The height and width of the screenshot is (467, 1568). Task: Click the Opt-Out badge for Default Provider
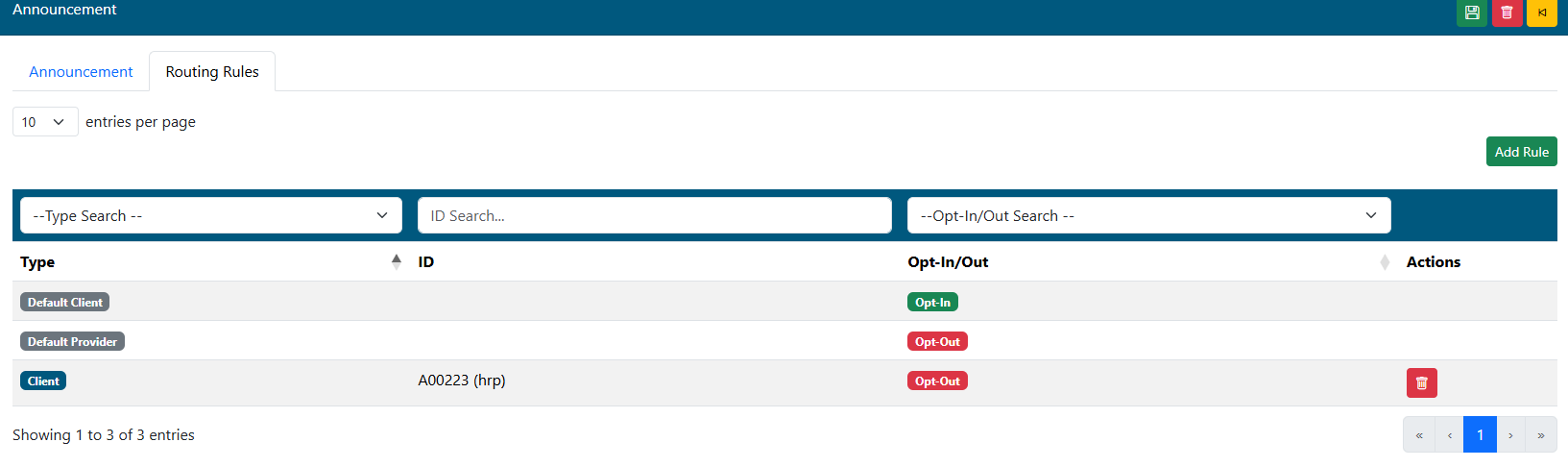(937, 341)
